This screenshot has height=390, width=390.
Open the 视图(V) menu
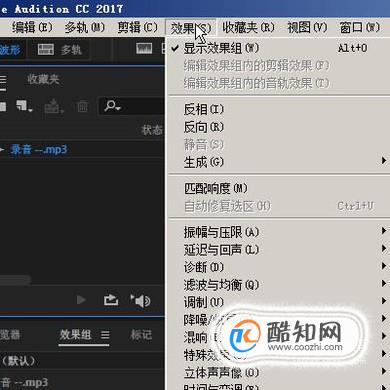click(307, 27)
